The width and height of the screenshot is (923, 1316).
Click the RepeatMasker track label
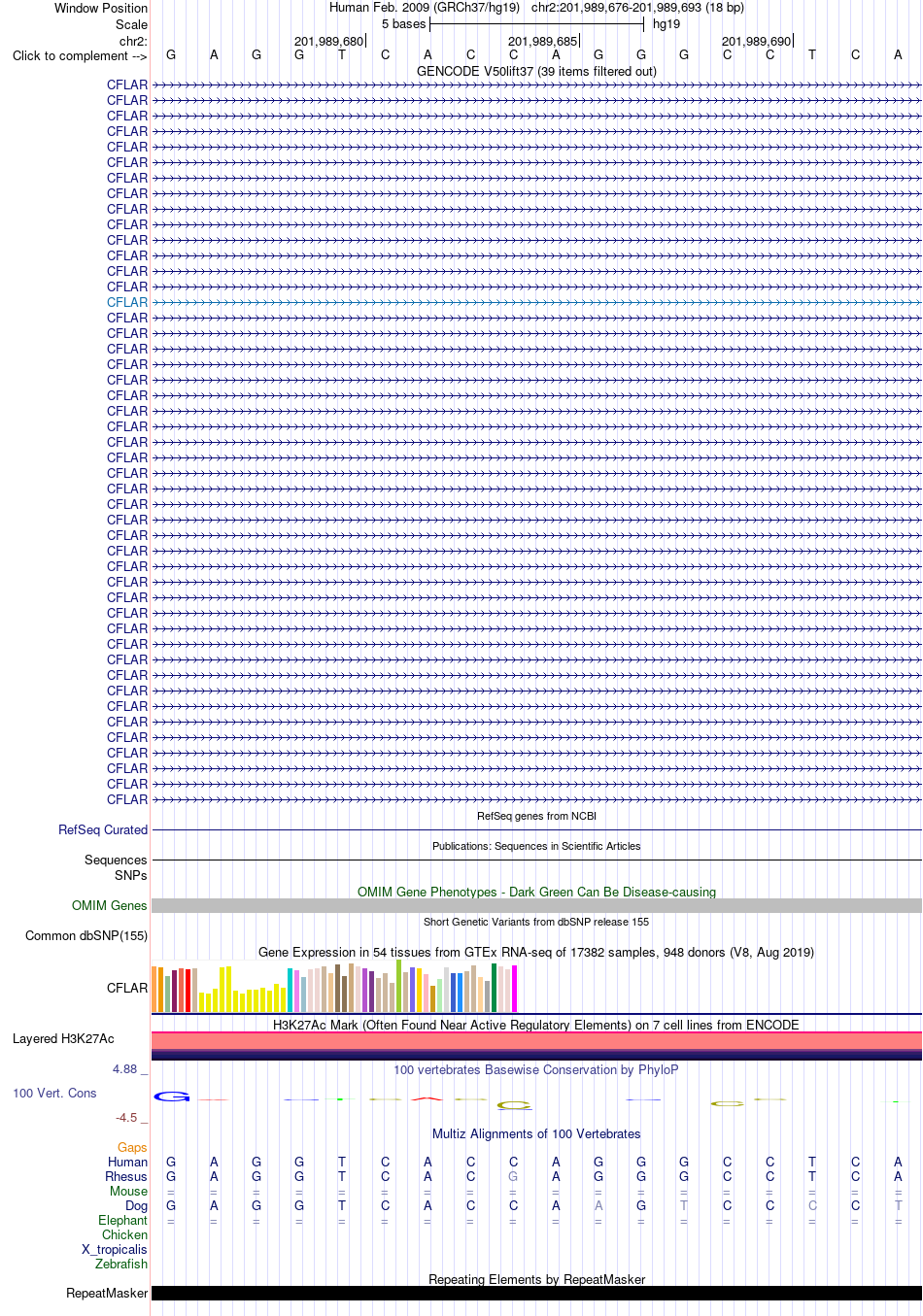click(x=107, y=1293)
